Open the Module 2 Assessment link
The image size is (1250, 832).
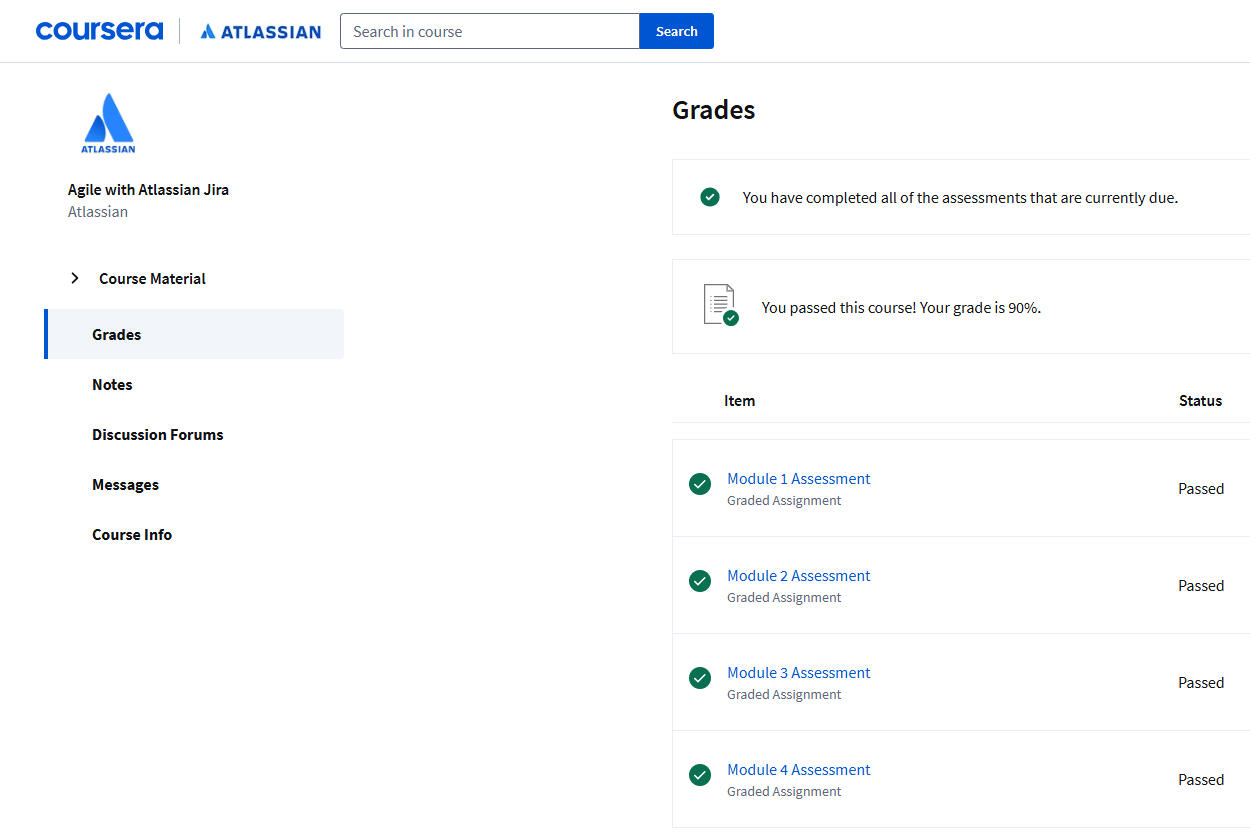coord(798,575)
